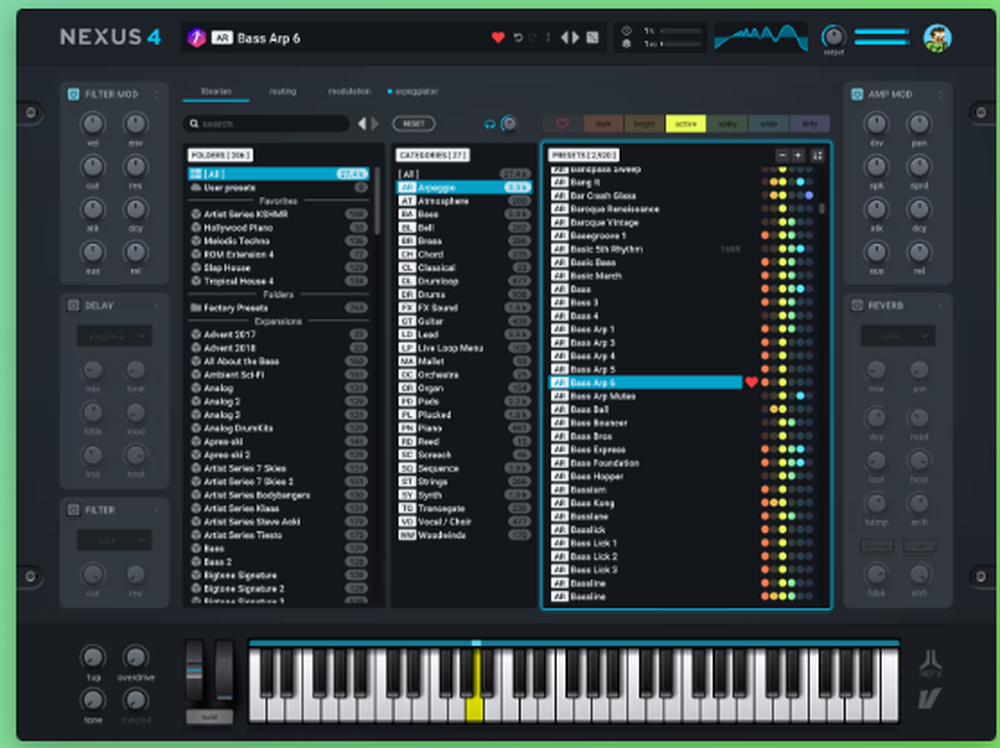Click the plus icon in presets header
This screenshot has height=748, width=1000.
tap(798, 155)
